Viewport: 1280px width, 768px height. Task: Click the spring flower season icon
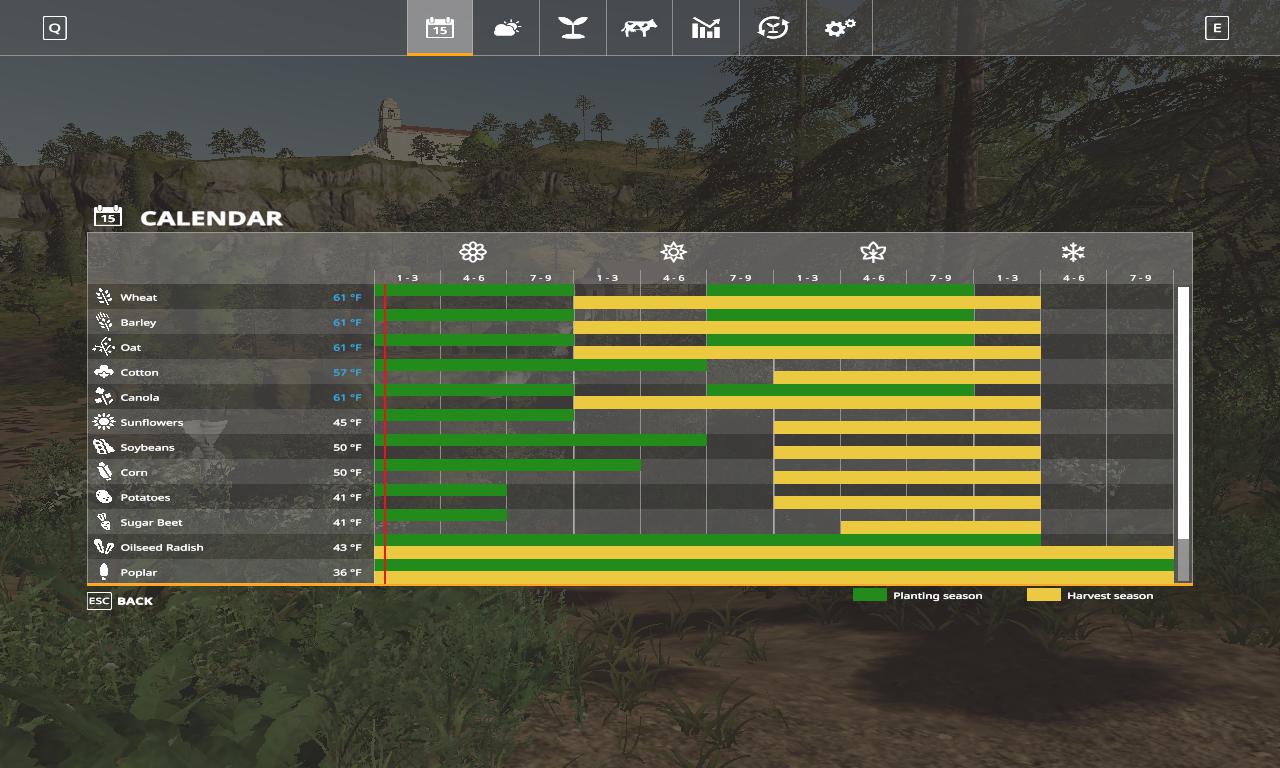pos(473,252)
